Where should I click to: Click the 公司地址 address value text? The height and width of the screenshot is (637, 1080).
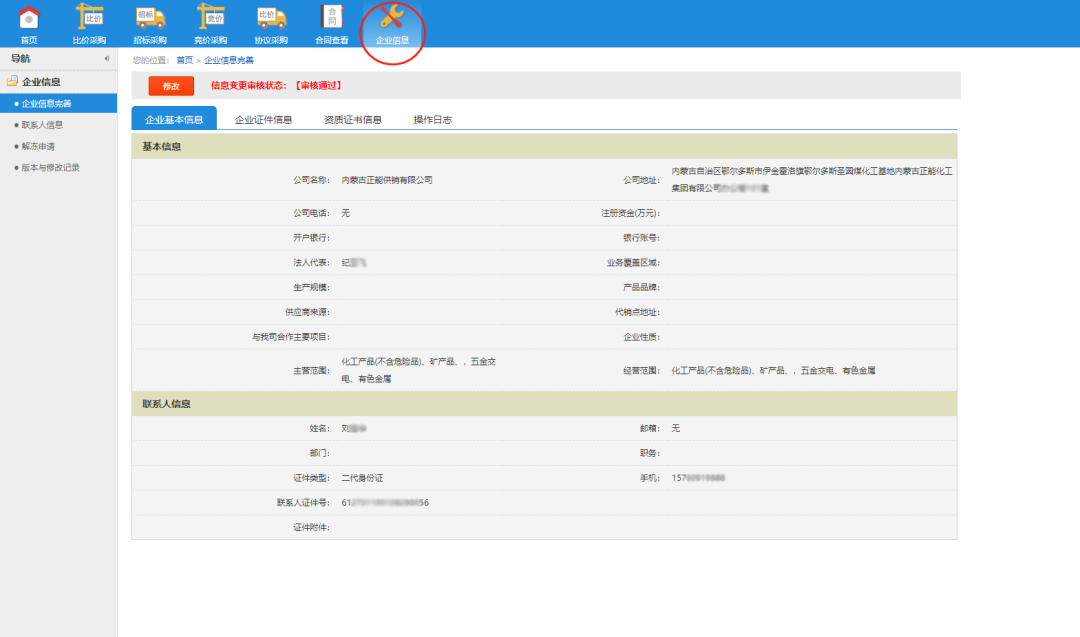(812, 179)
